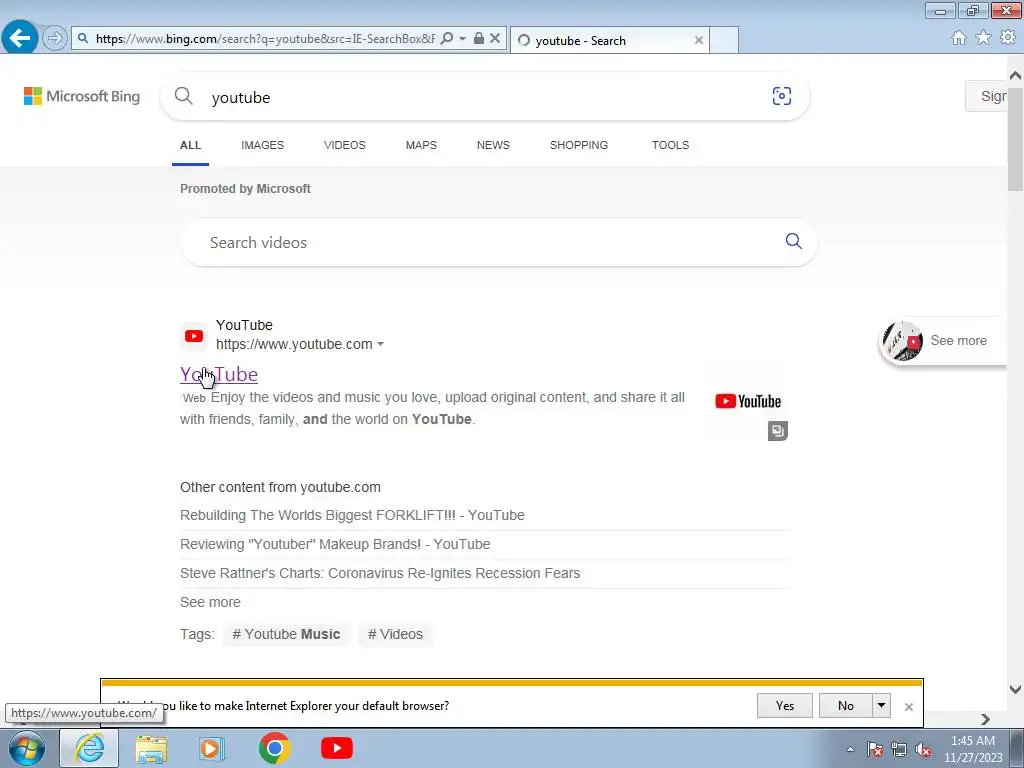1024x768 pixels.
Task: Click the vertical scrollbar down arrow
Action: (1016, 689)
